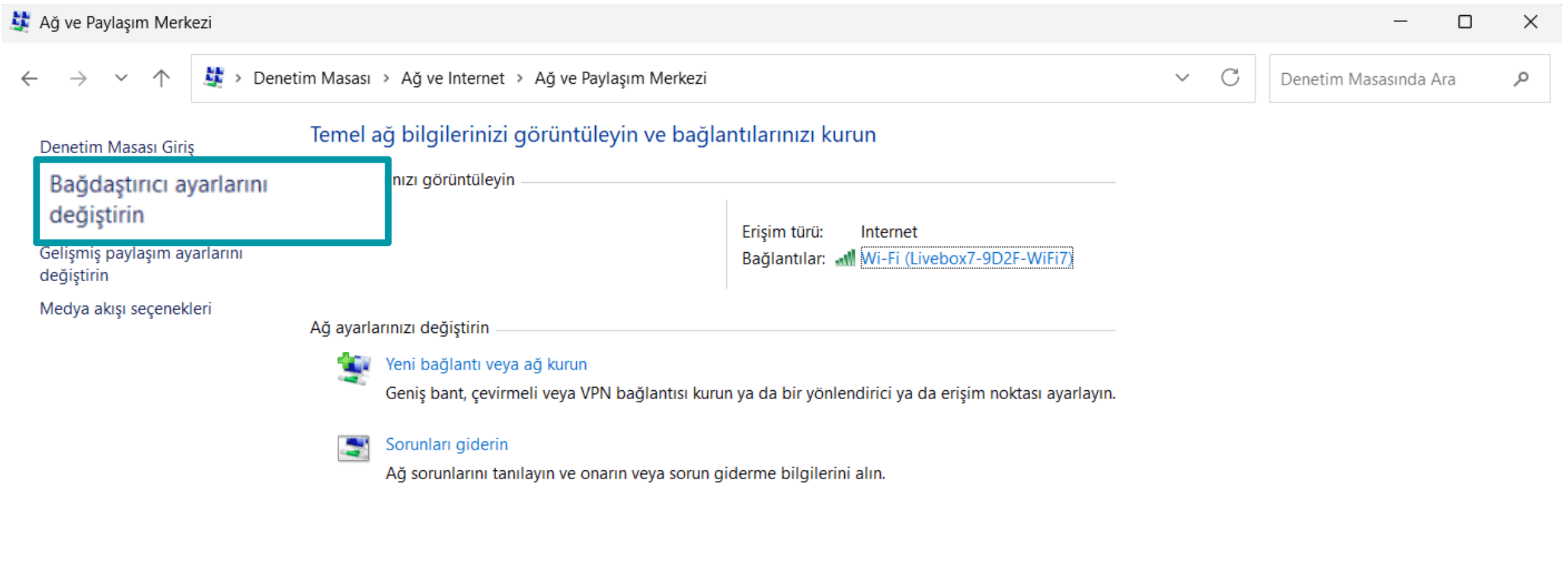Click the green plus new connection icon
The width and height of the screenshot is (1568, 587).
pos(354,368)
